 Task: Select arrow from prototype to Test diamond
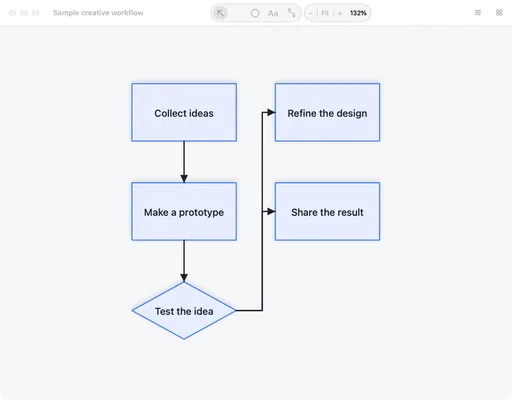click(184, 261)
